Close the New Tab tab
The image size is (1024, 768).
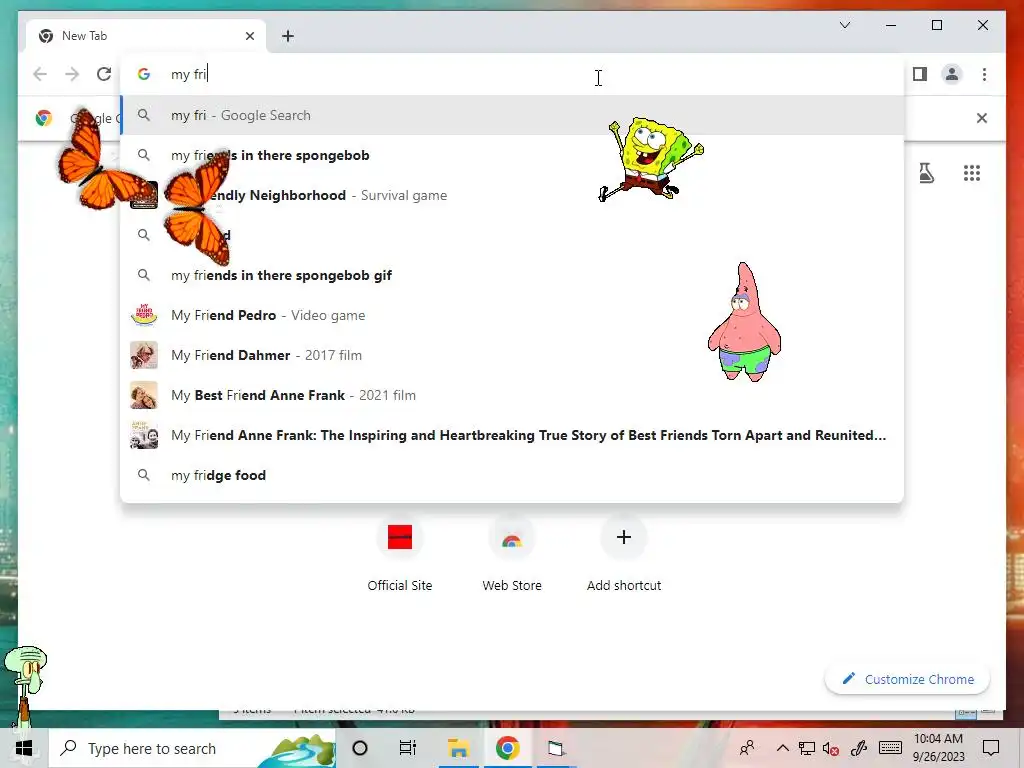(249, 36)
